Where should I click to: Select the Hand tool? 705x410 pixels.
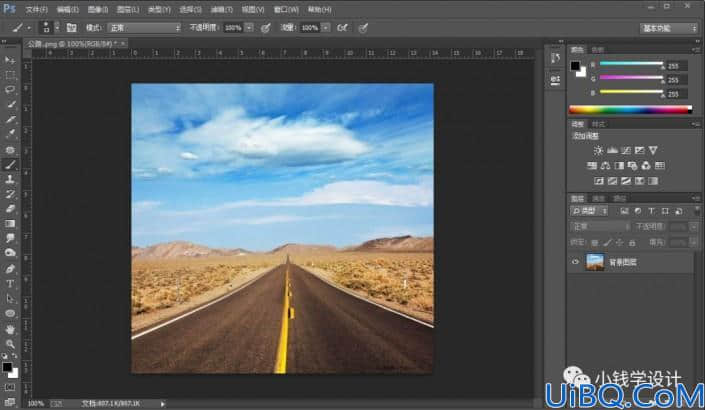pos(10,330)
